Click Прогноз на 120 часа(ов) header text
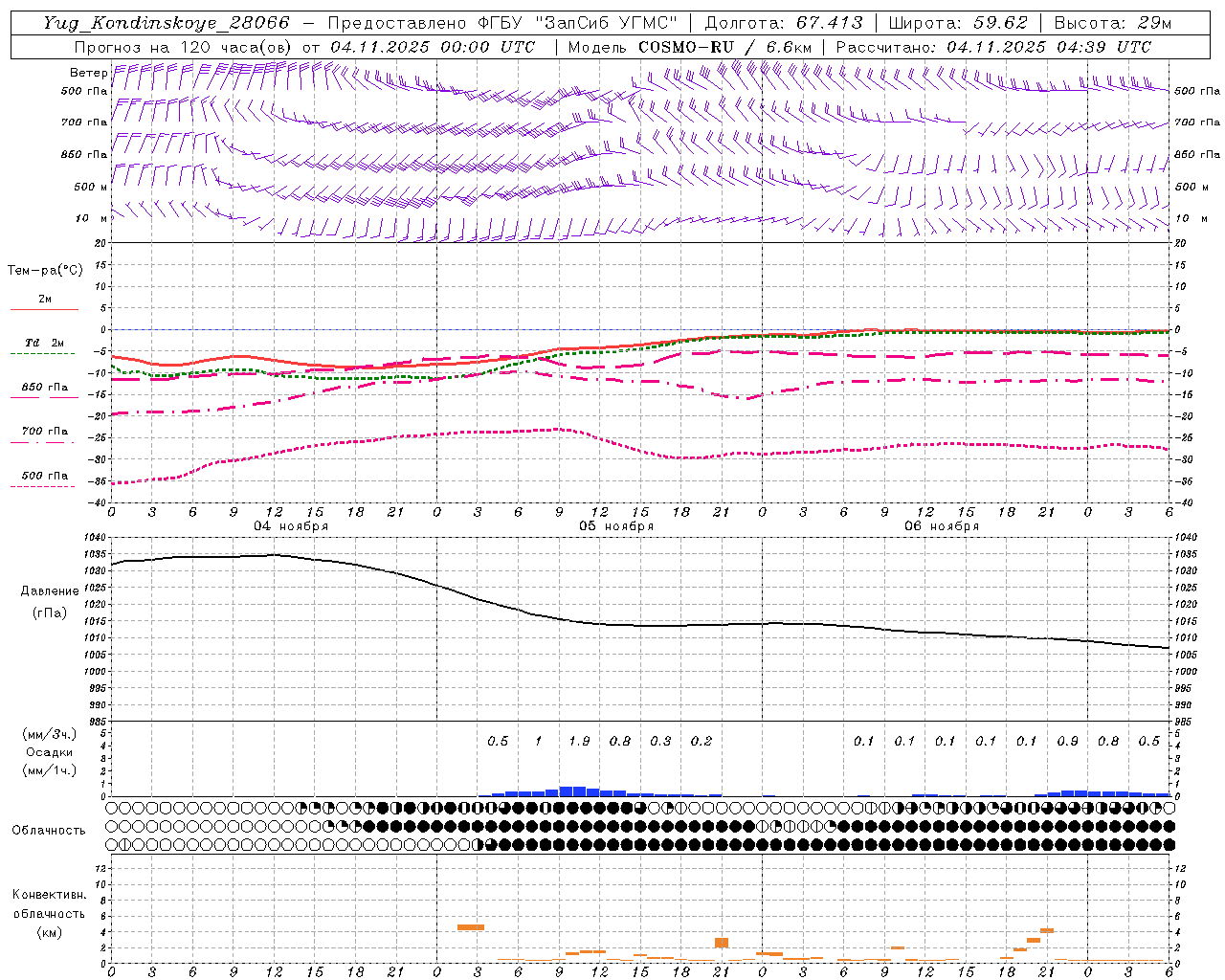Viewport: 1225px width, 980px height. click(184, 47)
